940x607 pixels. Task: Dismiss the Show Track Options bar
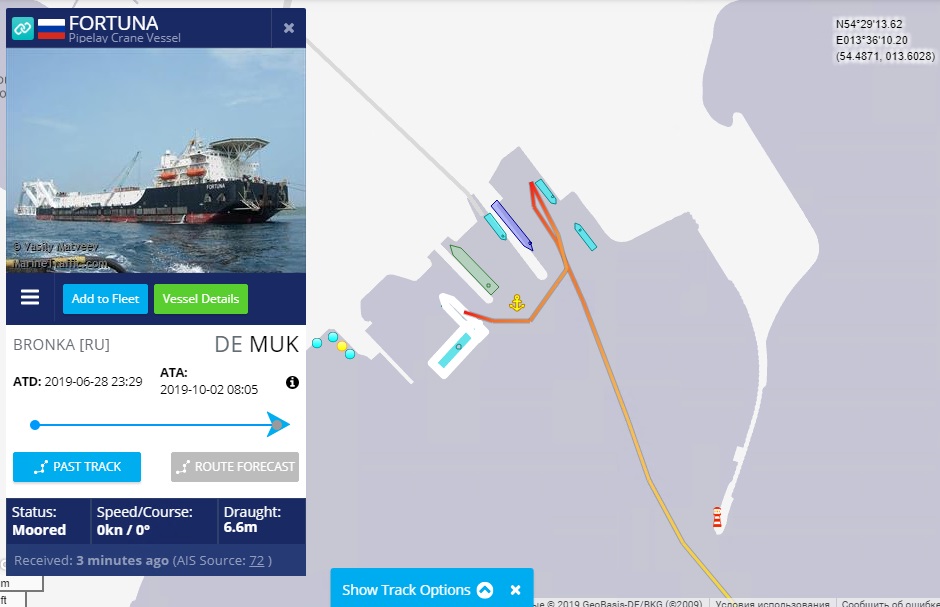(x=516, y=590)
